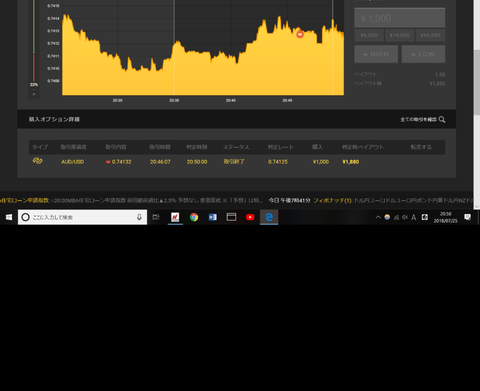Select the ¥50,000 quick amount button
This screenshot has height=391, width=480.
coord(430,35)
